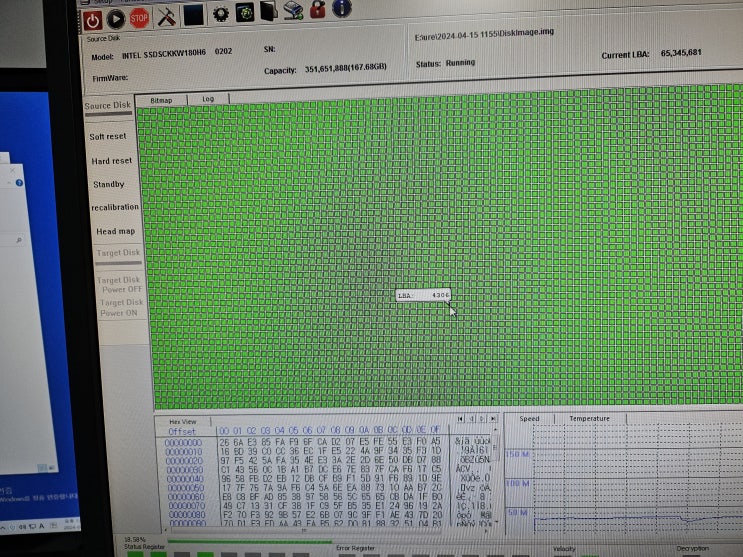Click Target Disk Power ON button
743x557 pixels.
pos(120,308)
